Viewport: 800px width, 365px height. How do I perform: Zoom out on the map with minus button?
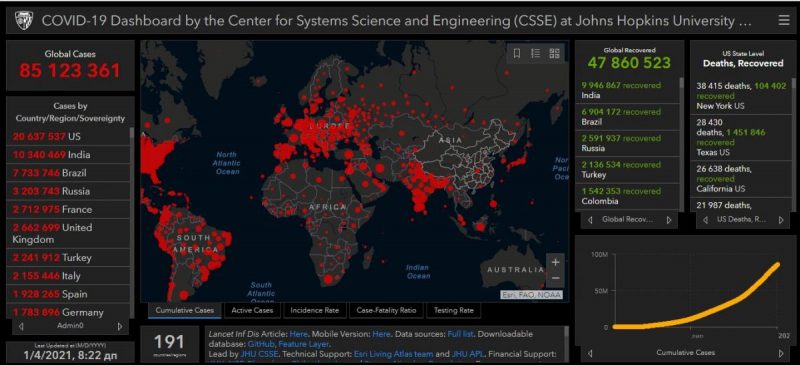point(555,278)
